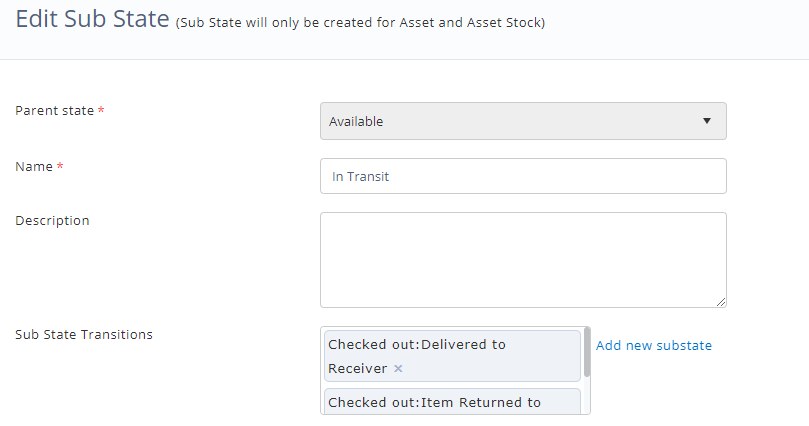Click the Asset and Asset Stock note text
Image resolution: width=809 pixels, height=426 pixels.
[360, 23]
